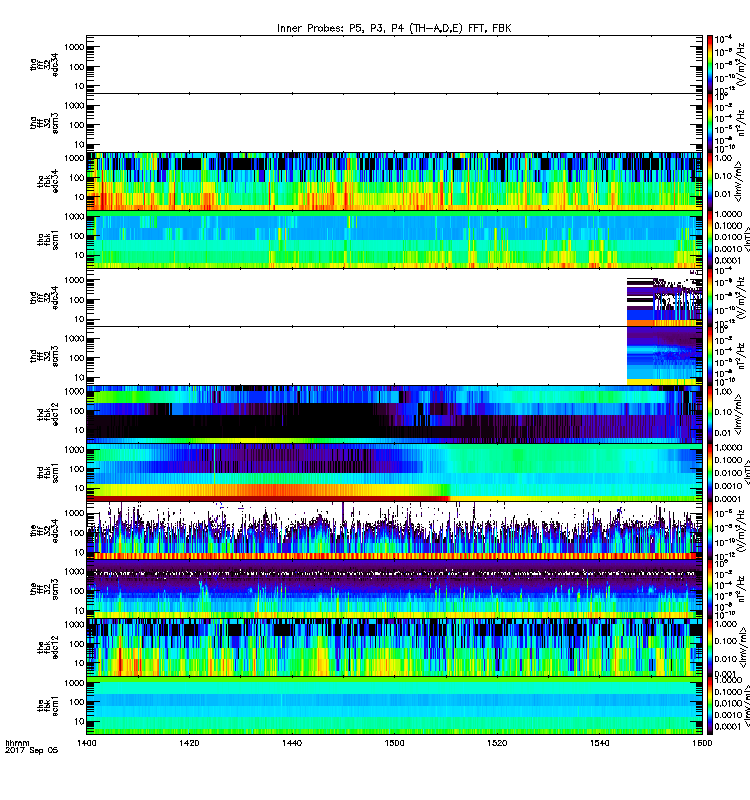Click the the fbk scm1 spectrogram panel

[394, 706]
